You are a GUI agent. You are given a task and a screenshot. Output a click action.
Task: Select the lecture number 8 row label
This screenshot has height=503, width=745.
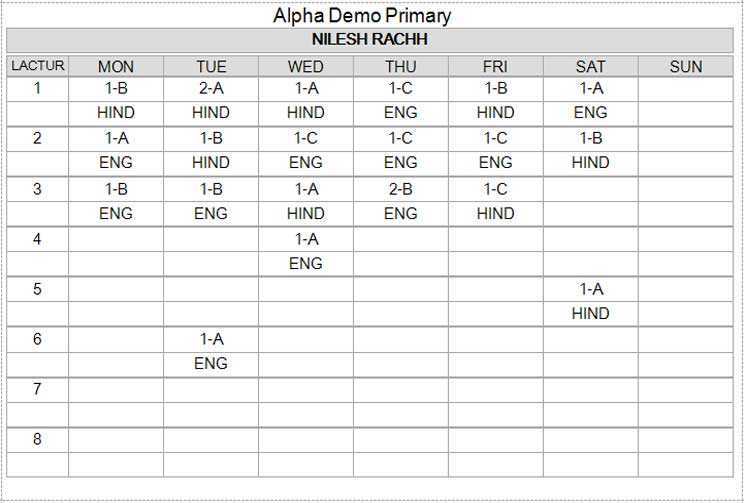(x=38, y=440)
